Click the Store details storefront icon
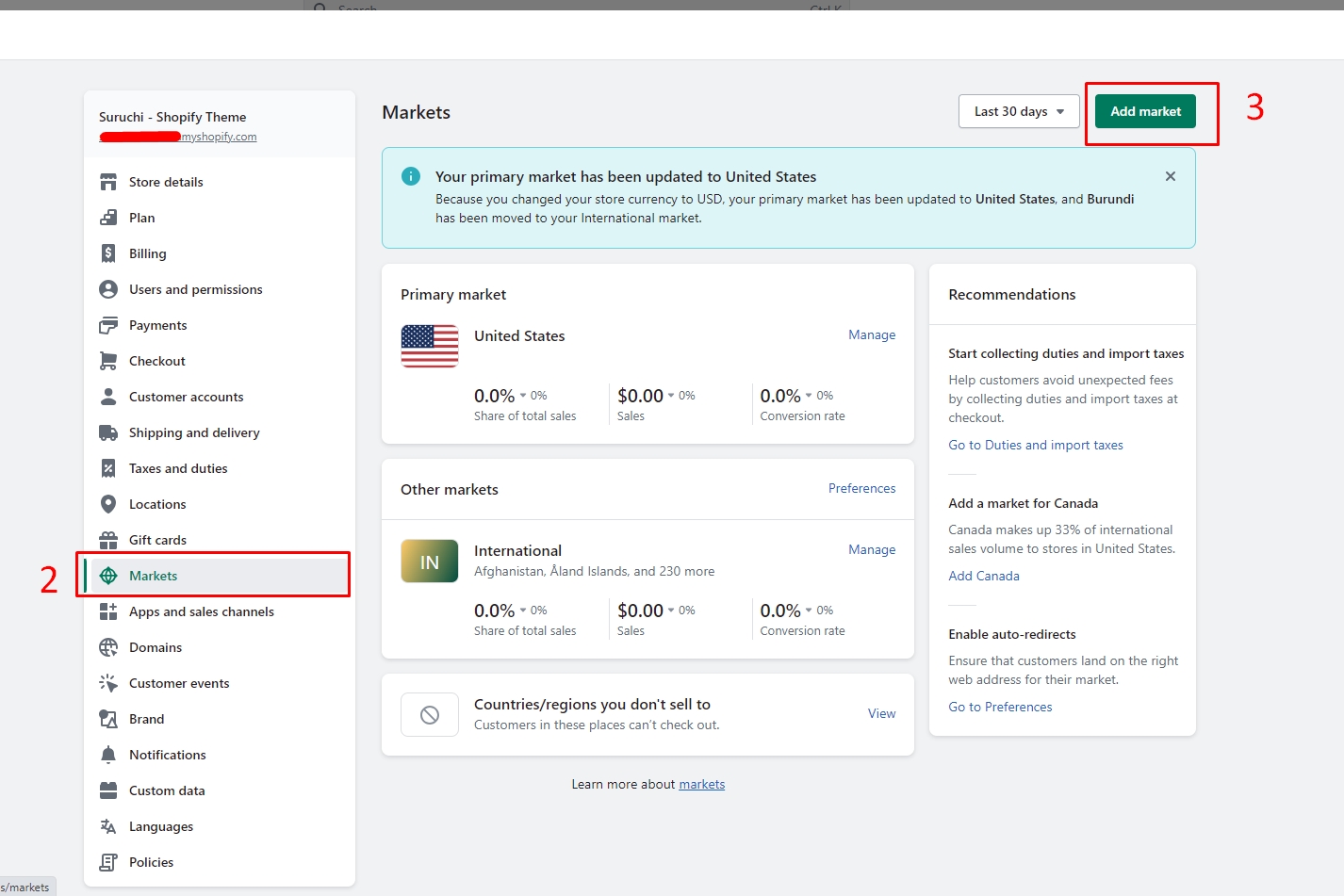This screenshot has width=1344, height=896. point(108,182)
